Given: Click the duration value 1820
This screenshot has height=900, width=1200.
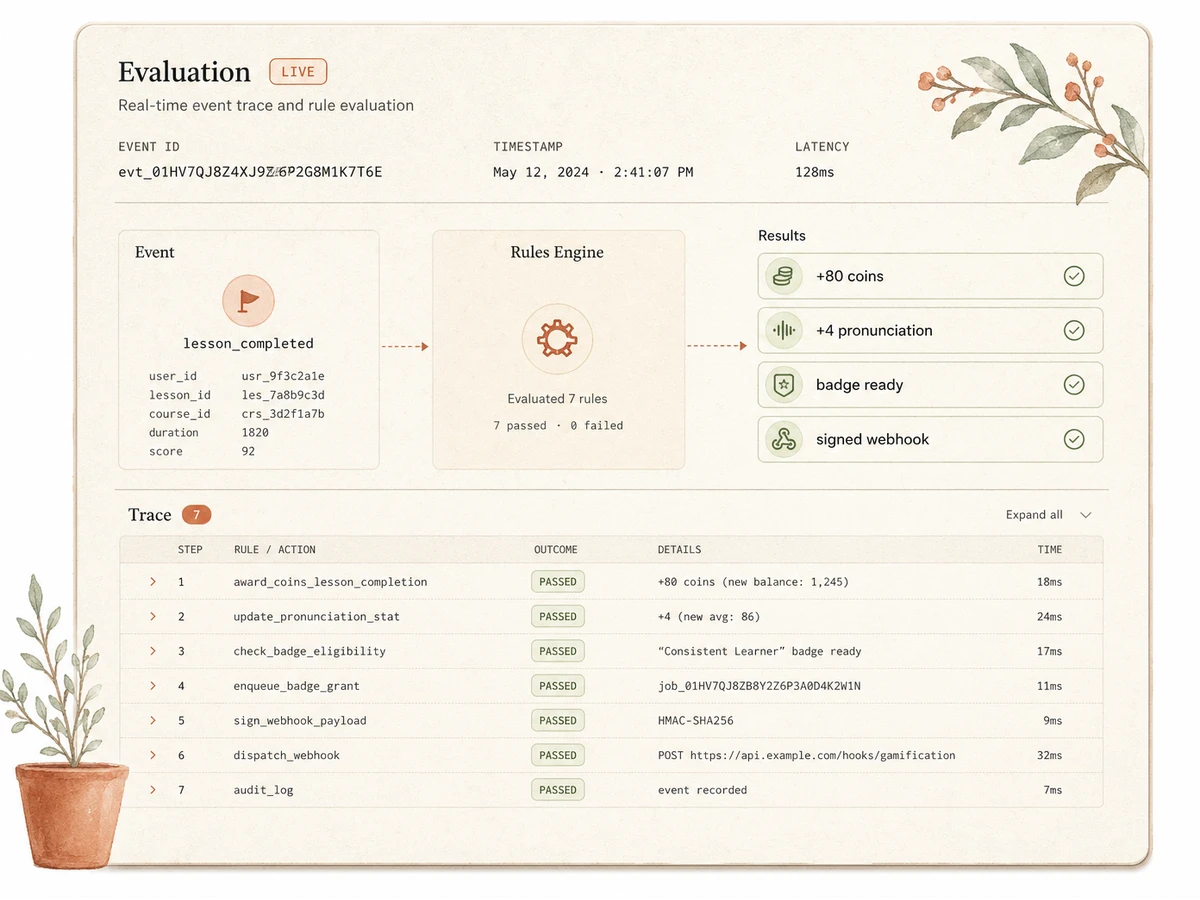Looking at the screenshot, I should (255, 433).
